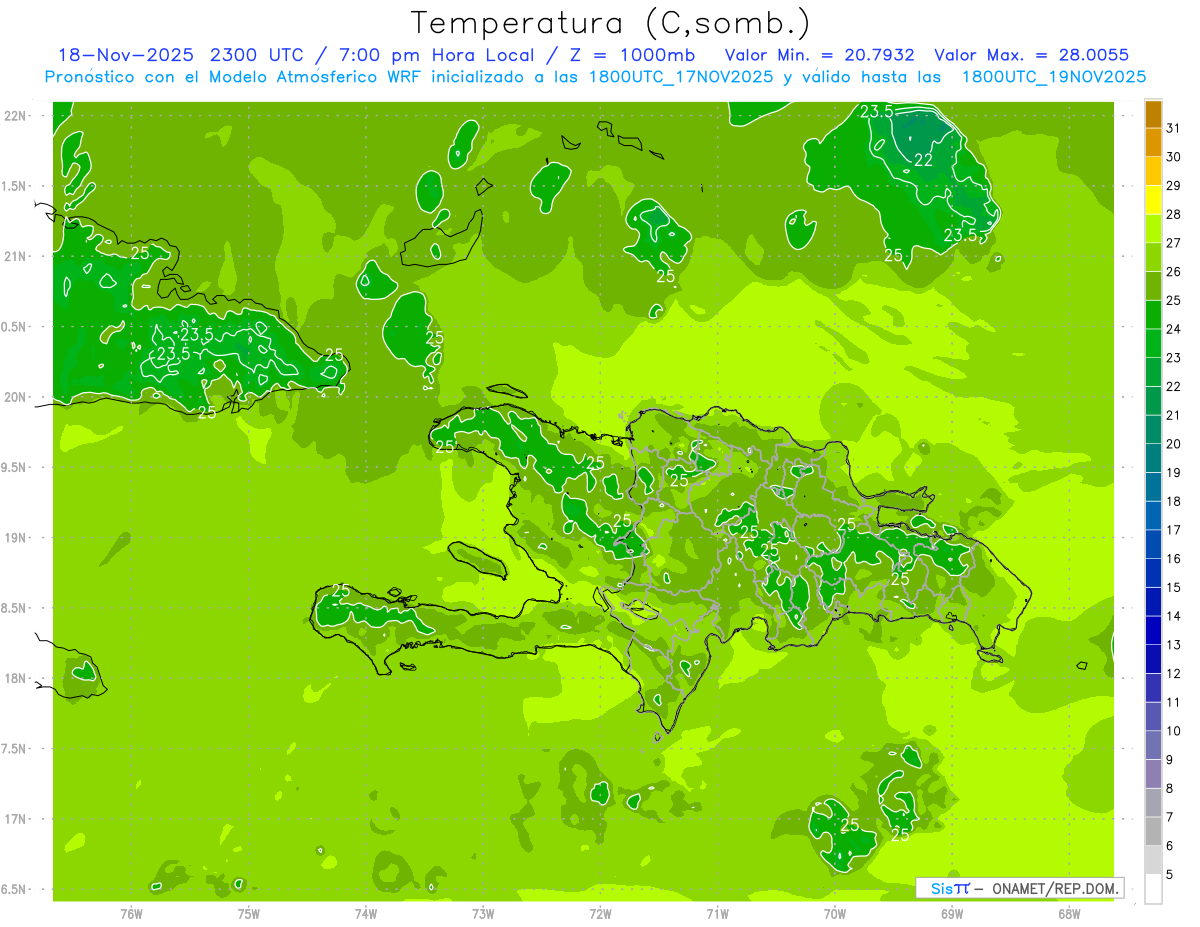Click the 19 label on the colour scale
Image resolution: width=1200 pixels, height=927 pixels.
click(x=1174, y=473)
